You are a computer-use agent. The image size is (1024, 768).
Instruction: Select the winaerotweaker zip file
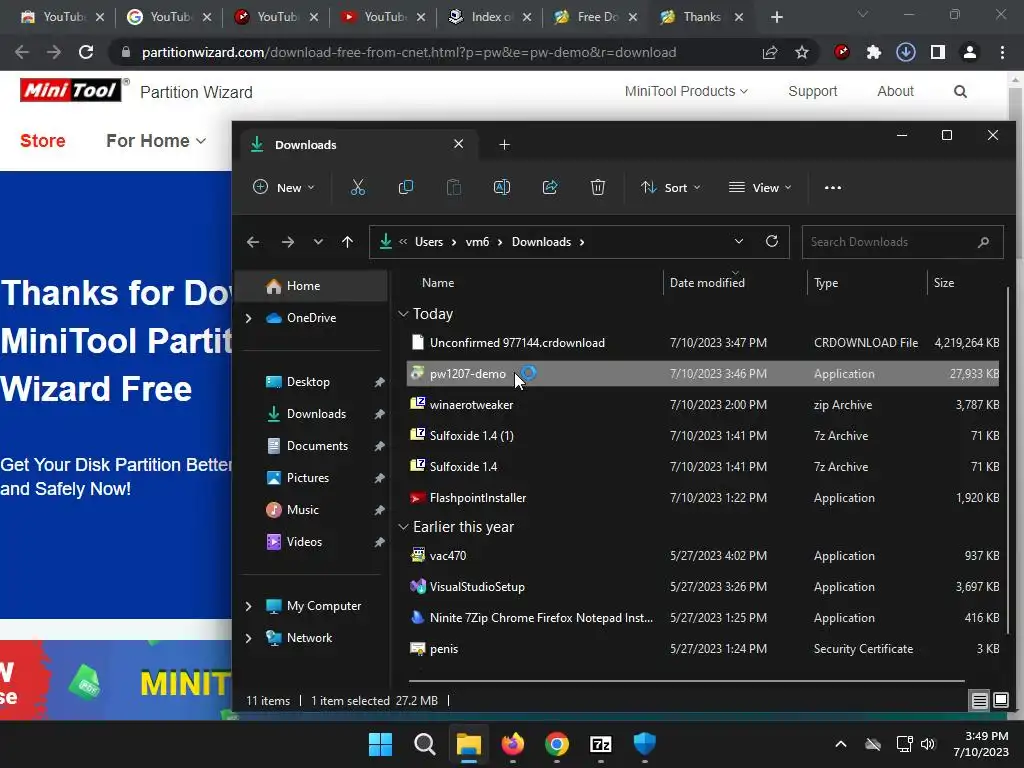point(703,405)
